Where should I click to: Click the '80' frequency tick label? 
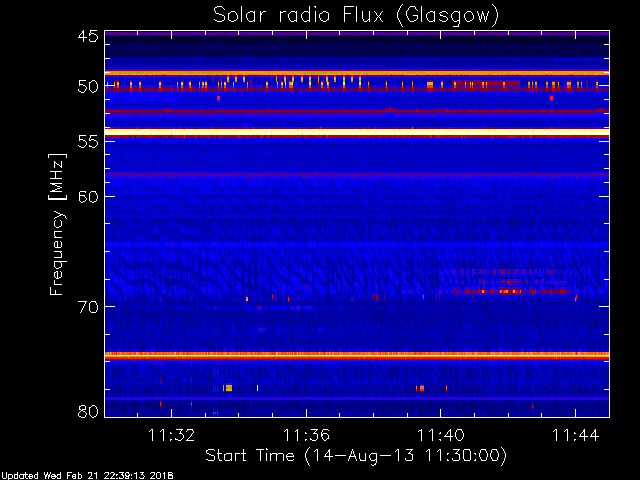[x=88, y=411]
